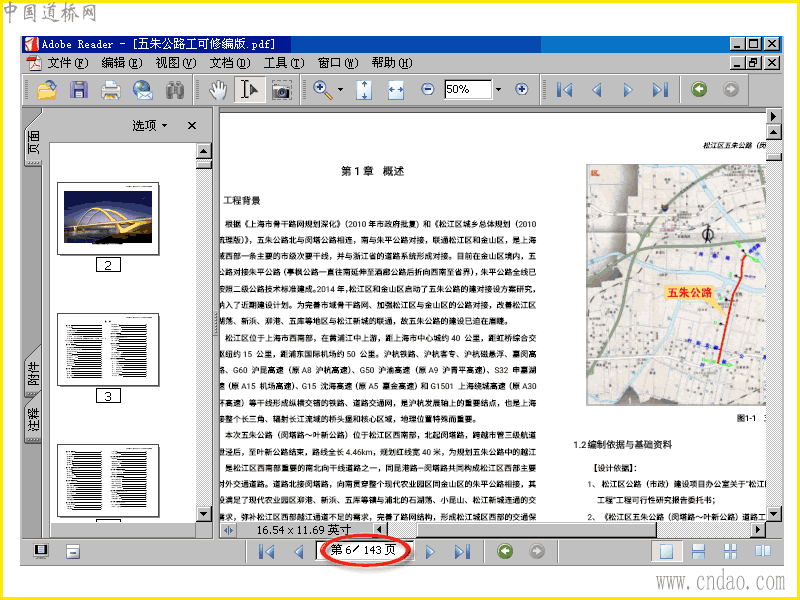
Task: Click document vertical scroll up arrow
Action: [774, 133]
